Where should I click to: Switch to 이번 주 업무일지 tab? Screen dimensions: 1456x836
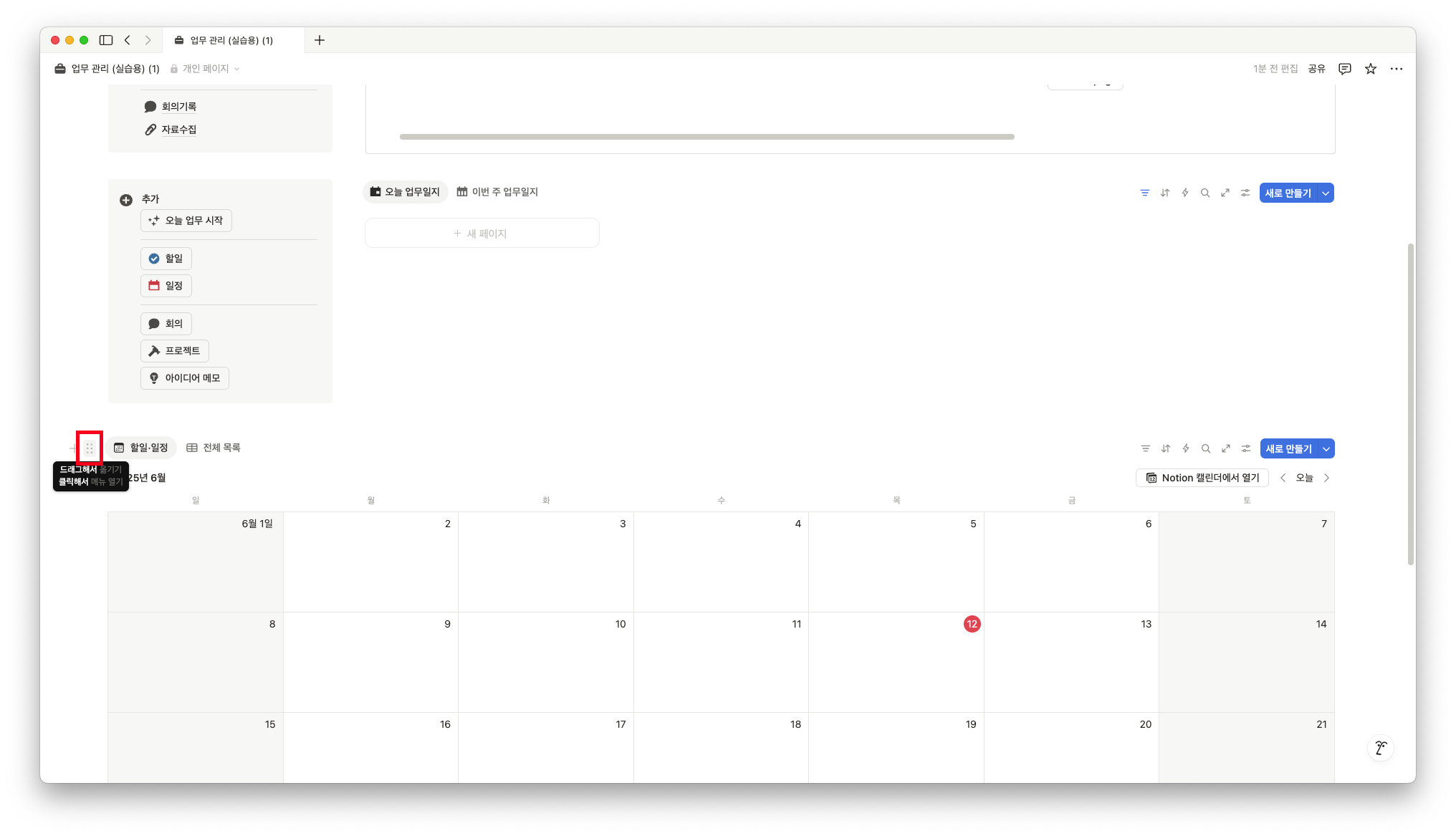[498, 192]
